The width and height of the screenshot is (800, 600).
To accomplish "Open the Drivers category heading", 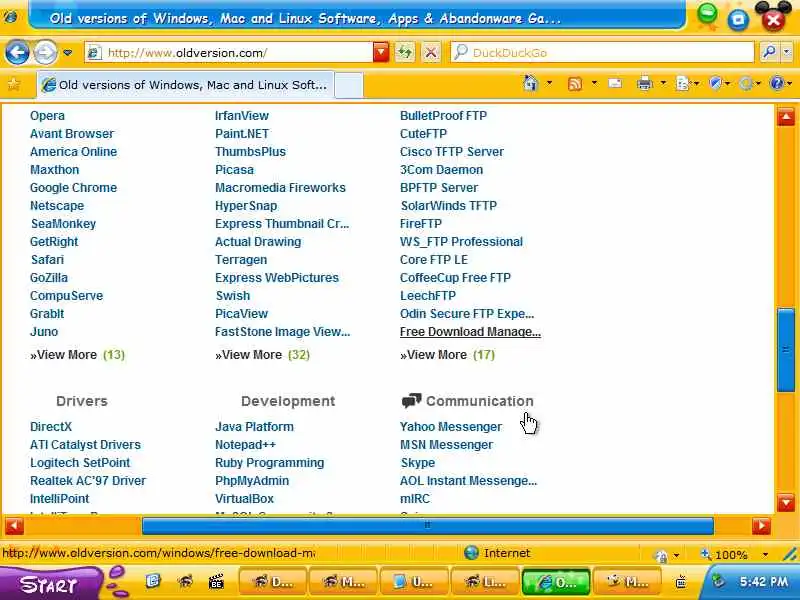I will [x=82, y=401].
